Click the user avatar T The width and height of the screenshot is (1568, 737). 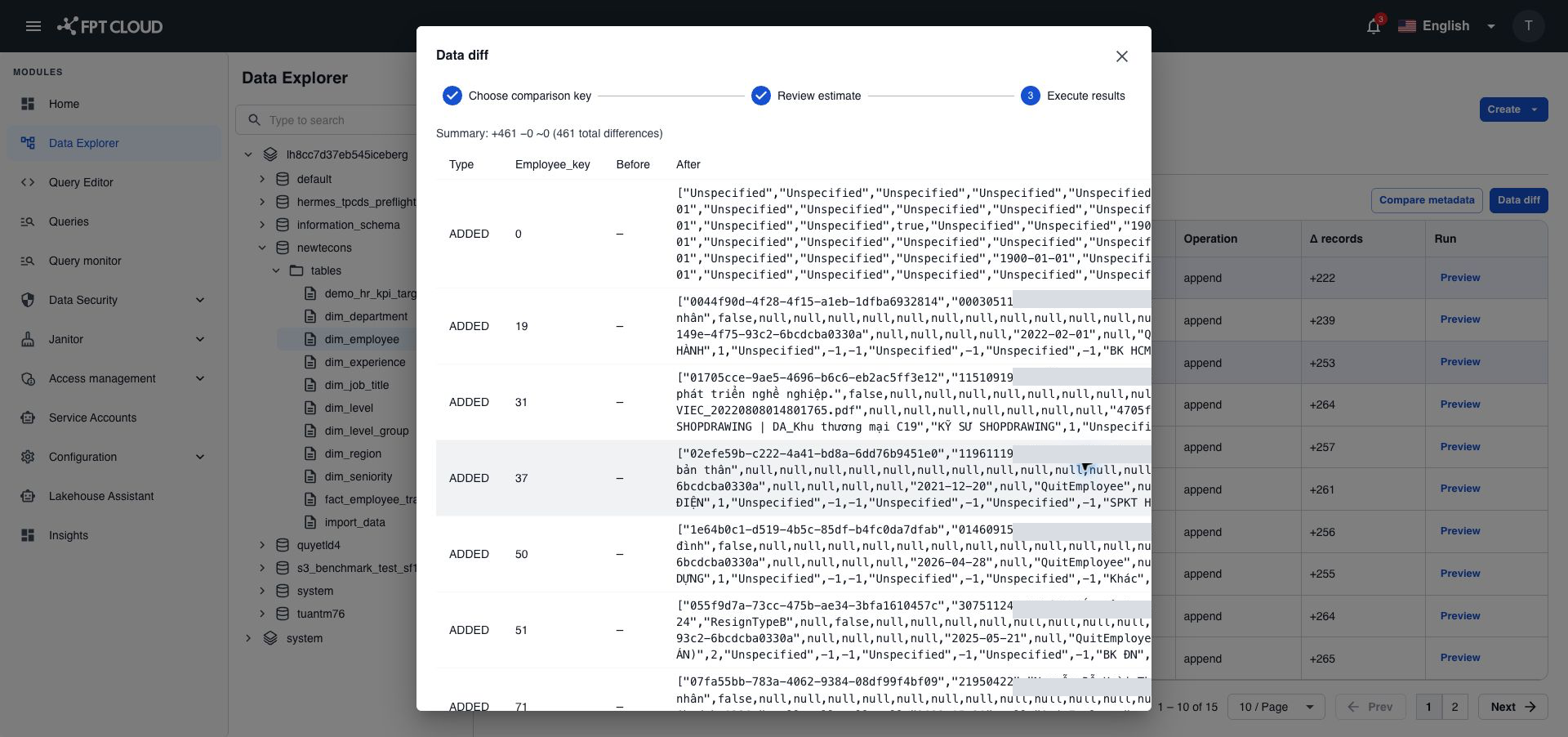pos(1528,26)
